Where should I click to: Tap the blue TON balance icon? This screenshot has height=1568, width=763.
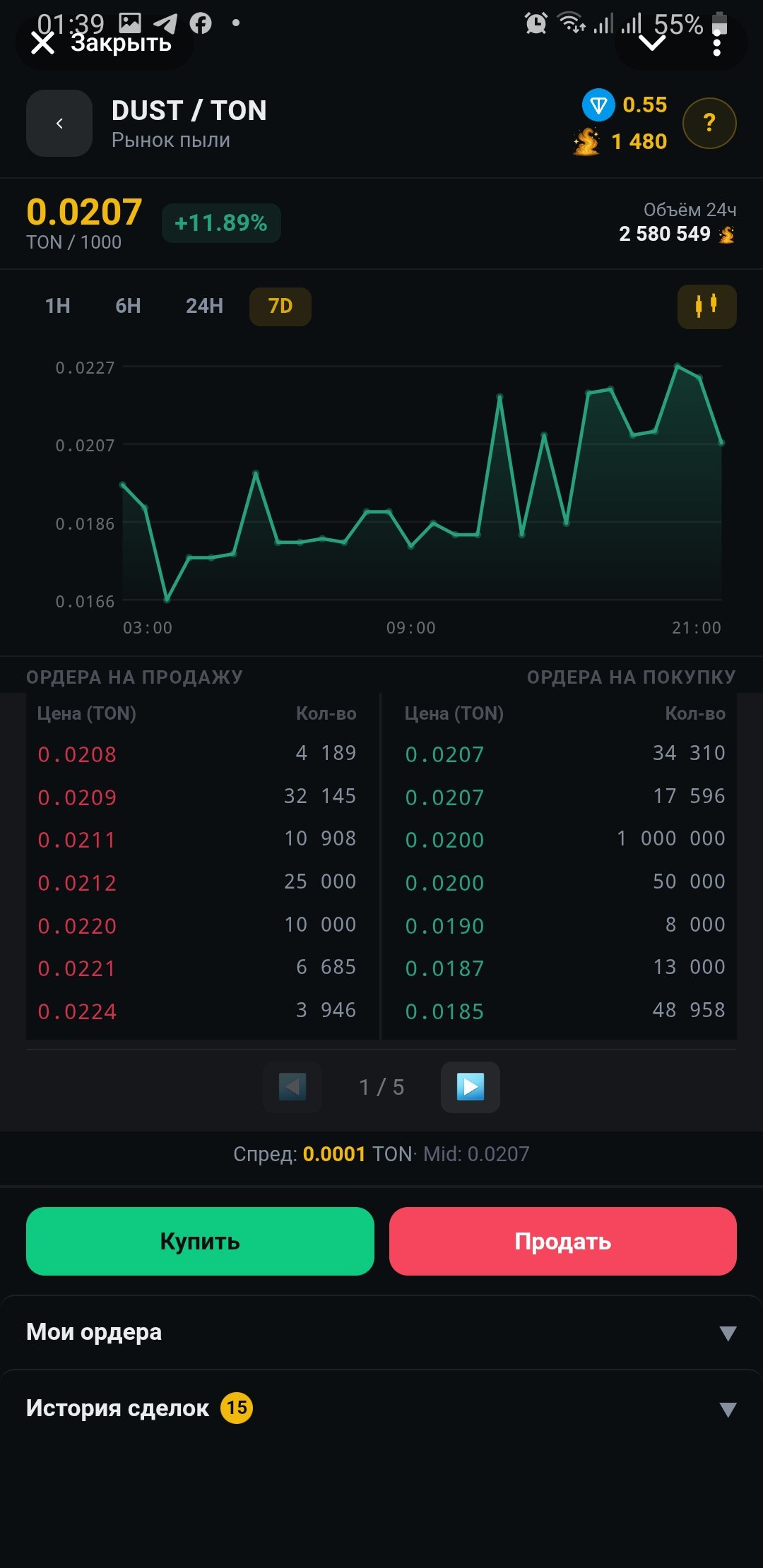pyautogui.click(x=598, y=105)
